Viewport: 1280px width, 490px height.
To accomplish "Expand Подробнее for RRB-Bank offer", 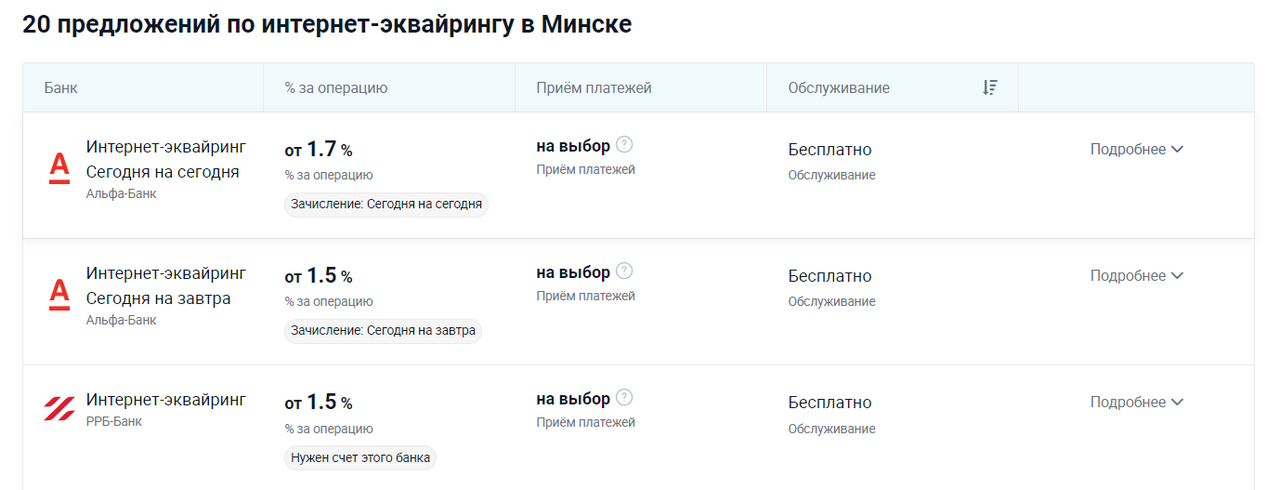I will [1136, 402].
